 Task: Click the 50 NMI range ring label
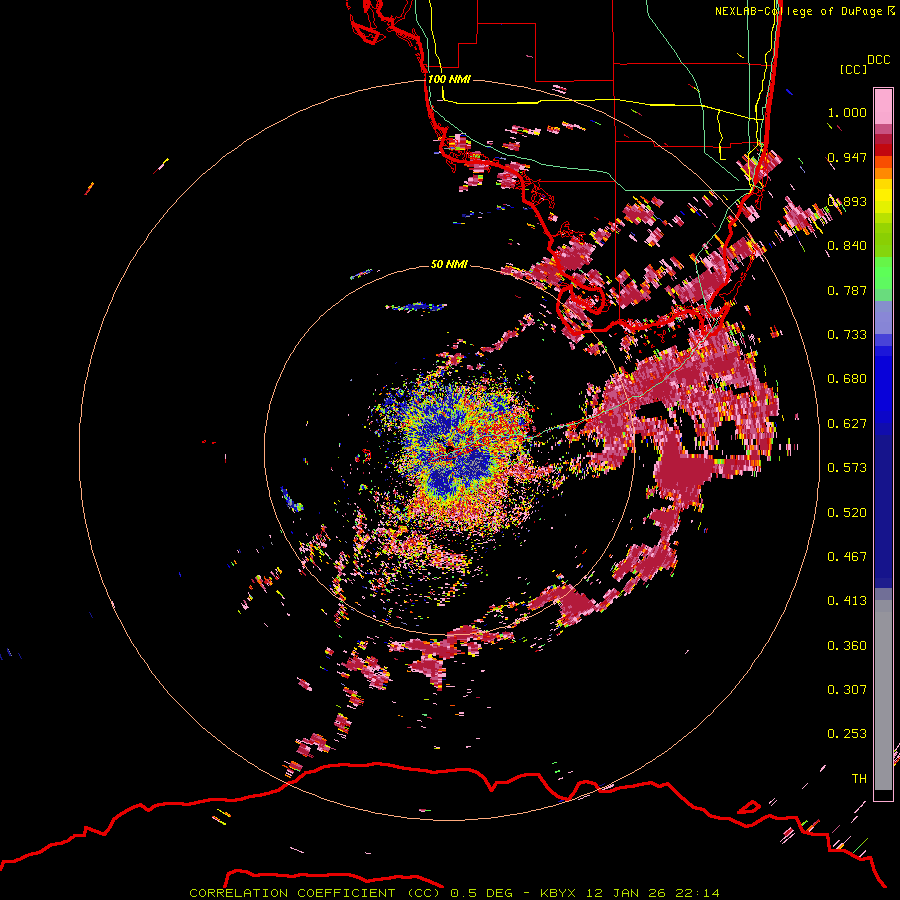tap(449, 264)
